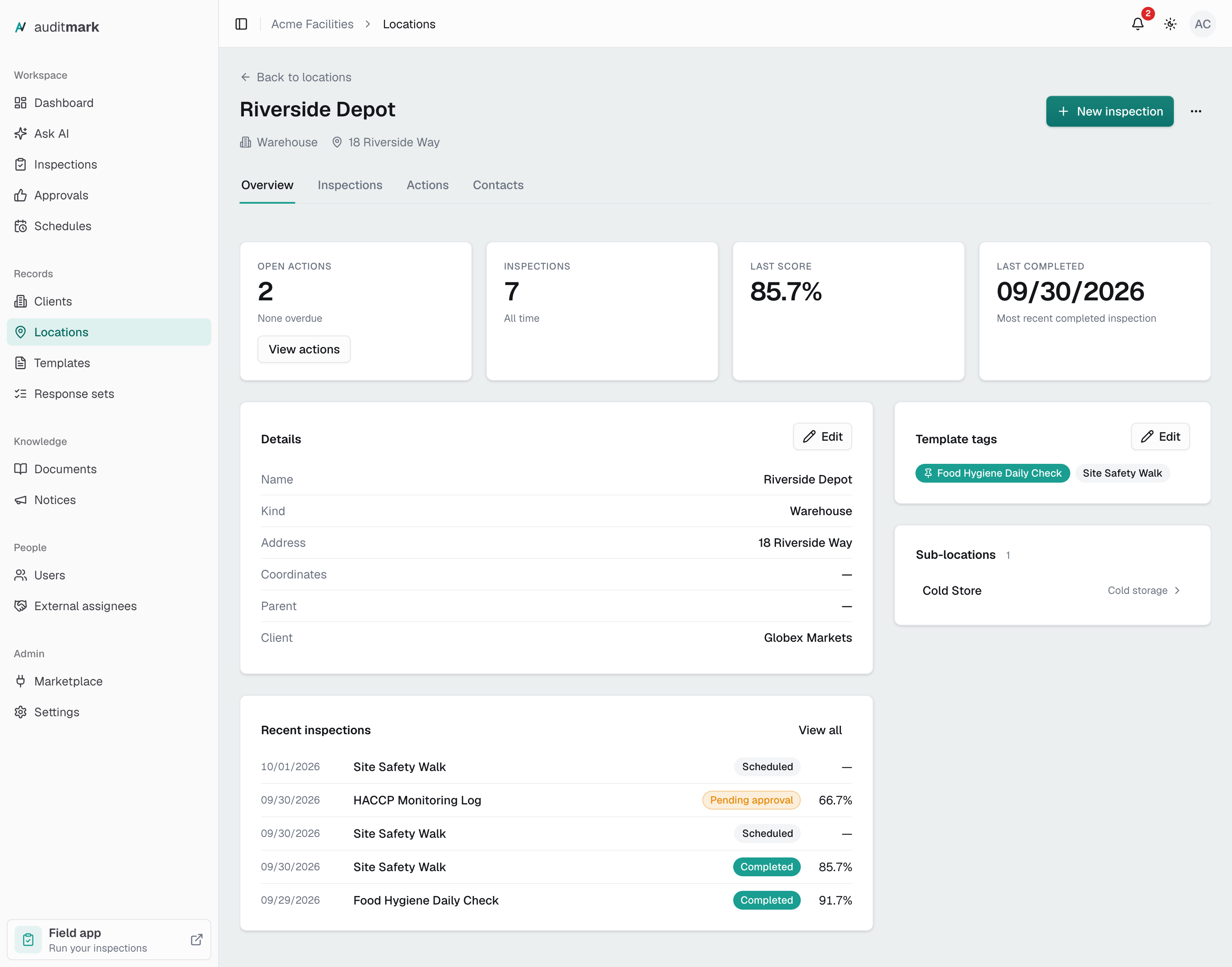
Task: Open the notifications bell
Action: [1137, 24]
